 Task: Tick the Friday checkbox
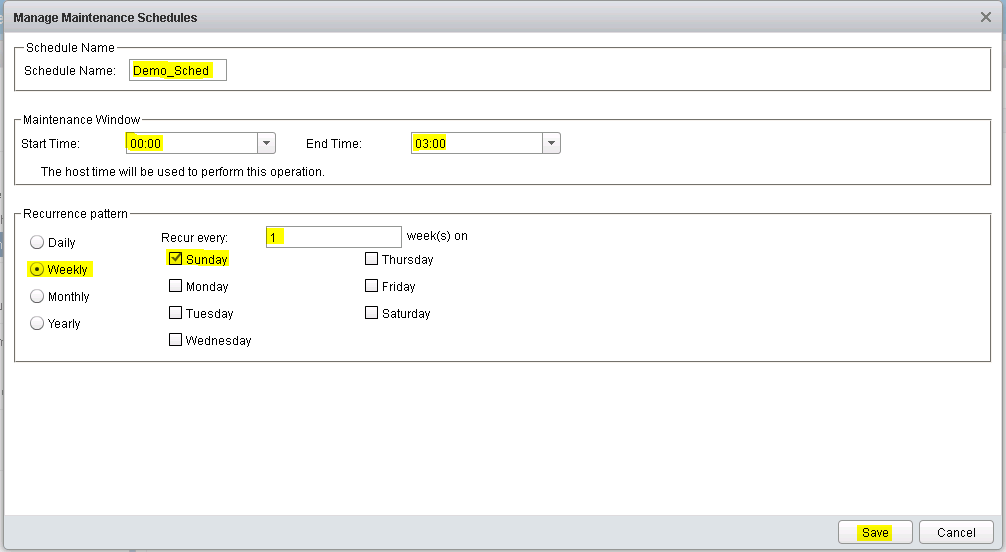(372, 286)
